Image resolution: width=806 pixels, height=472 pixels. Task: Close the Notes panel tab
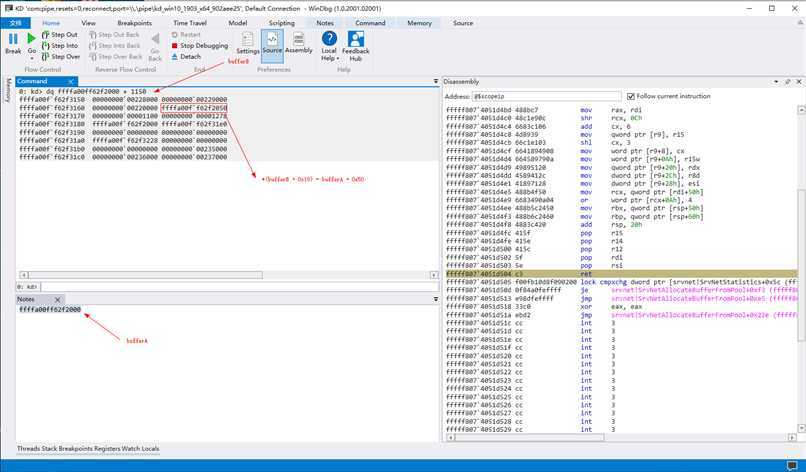(x=58, y=299)
